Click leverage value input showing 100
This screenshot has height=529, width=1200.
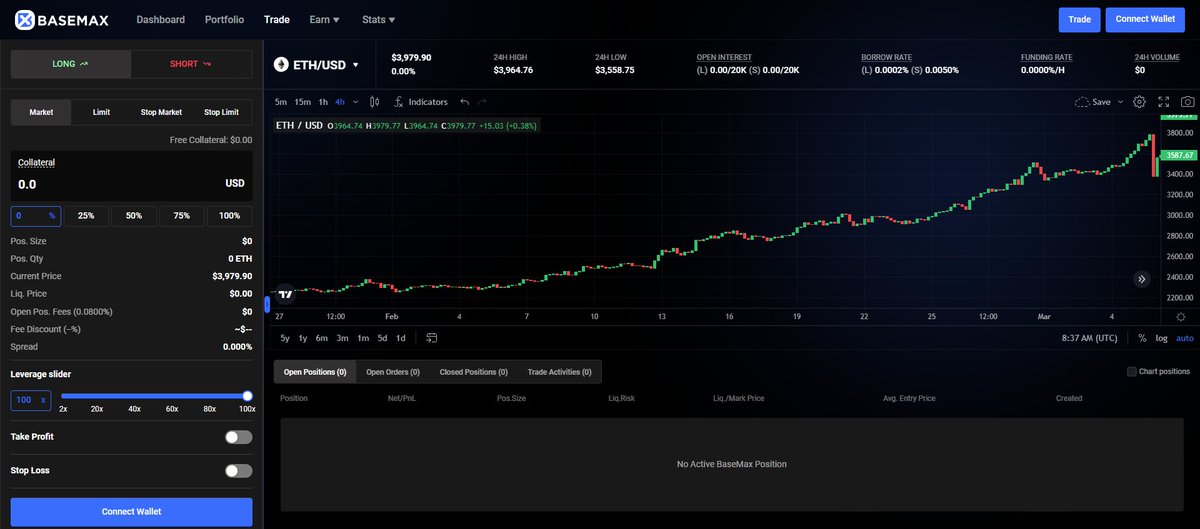pyautogui.click(x=30, y=400)
